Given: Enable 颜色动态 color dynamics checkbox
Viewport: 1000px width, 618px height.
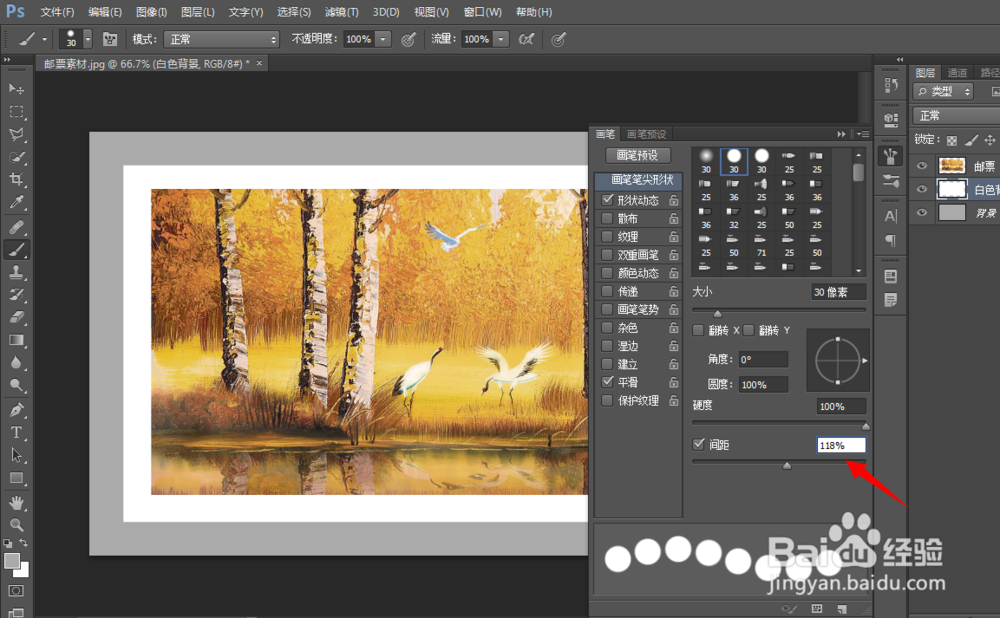Looking at the screenshot, I should tap(607, 273).
